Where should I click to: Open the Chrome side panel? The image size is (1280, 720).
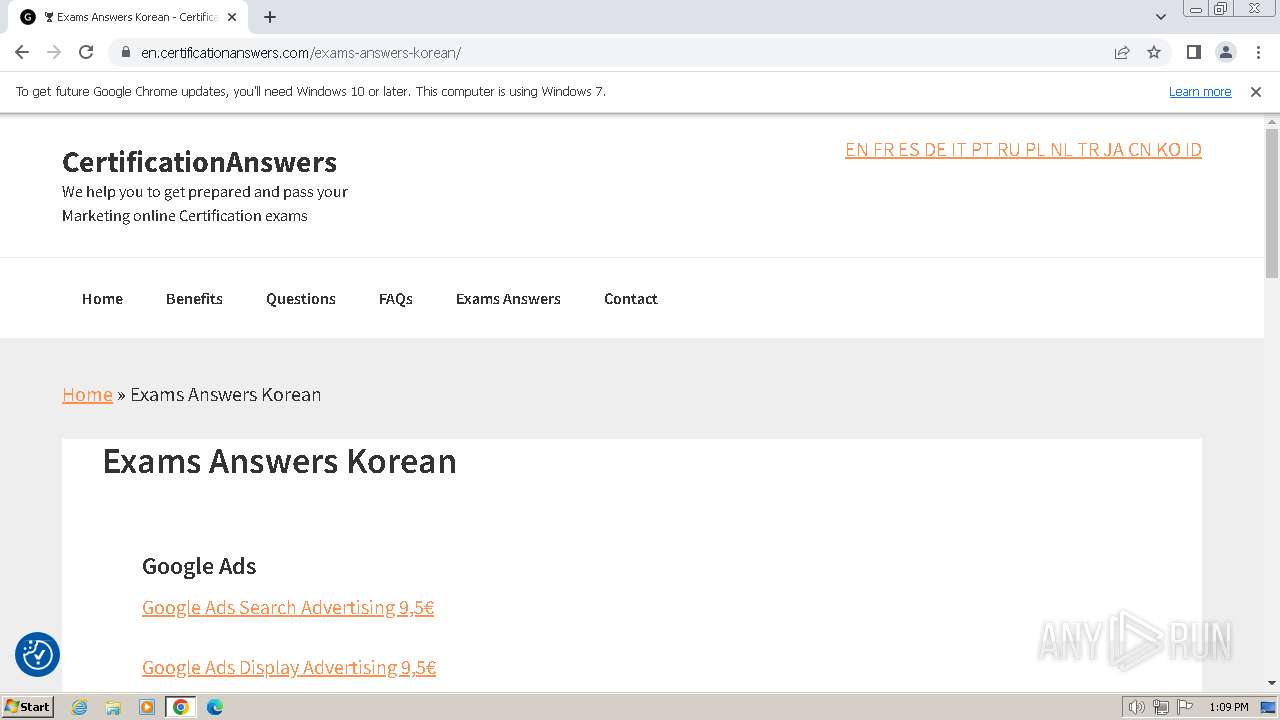tap(1193, 52)
